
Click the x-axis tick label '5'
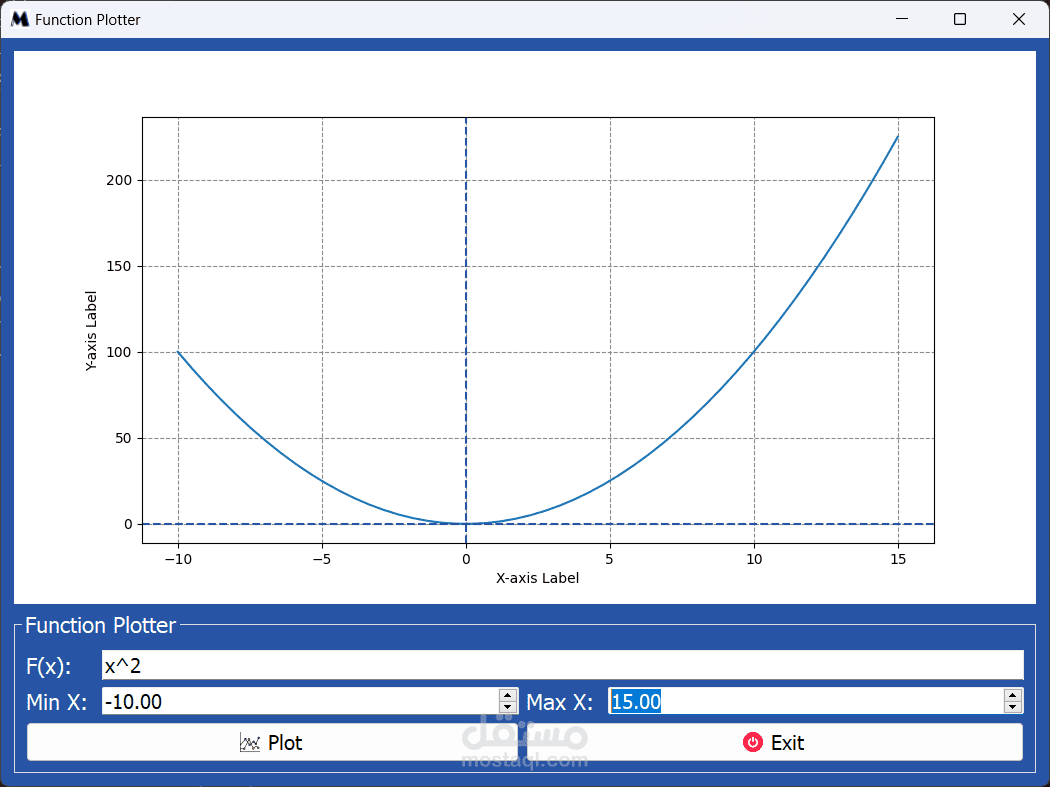tap(609, 559)
